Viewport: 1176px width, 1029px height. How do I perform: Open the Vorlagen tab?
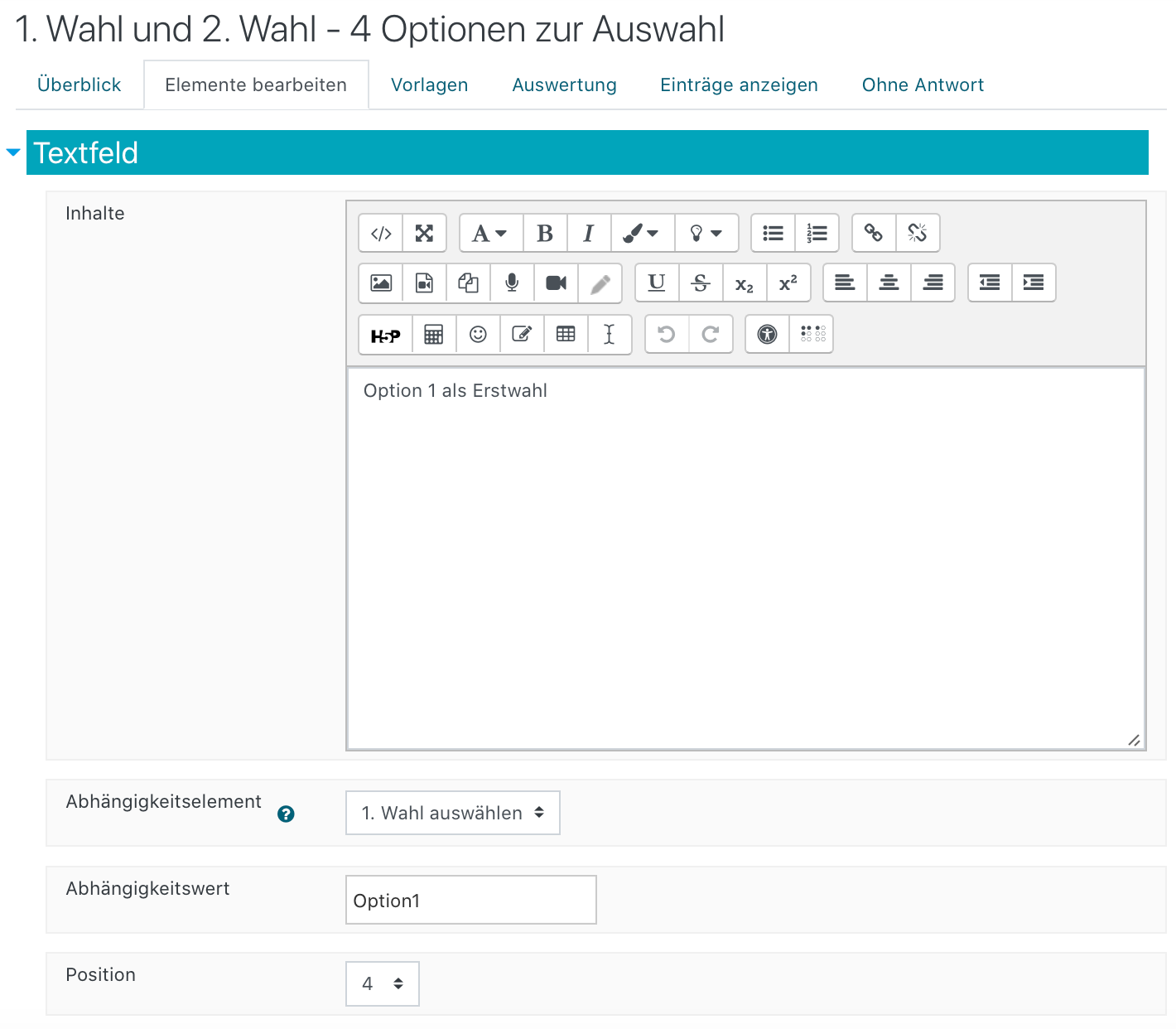coord(429,85)
